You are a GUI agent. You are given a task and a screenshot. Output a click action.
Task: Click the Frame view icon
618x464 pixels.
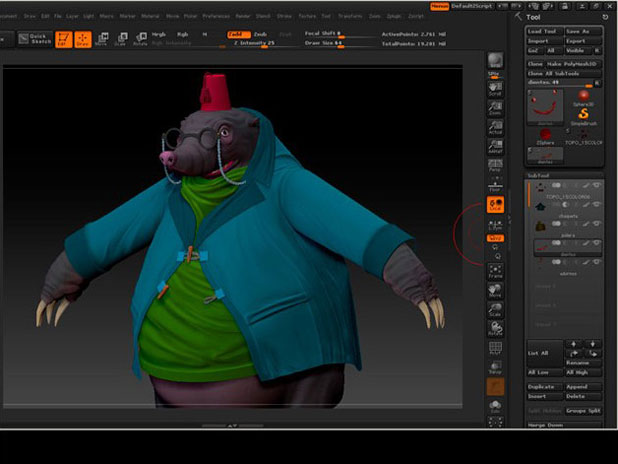point(494,272)
